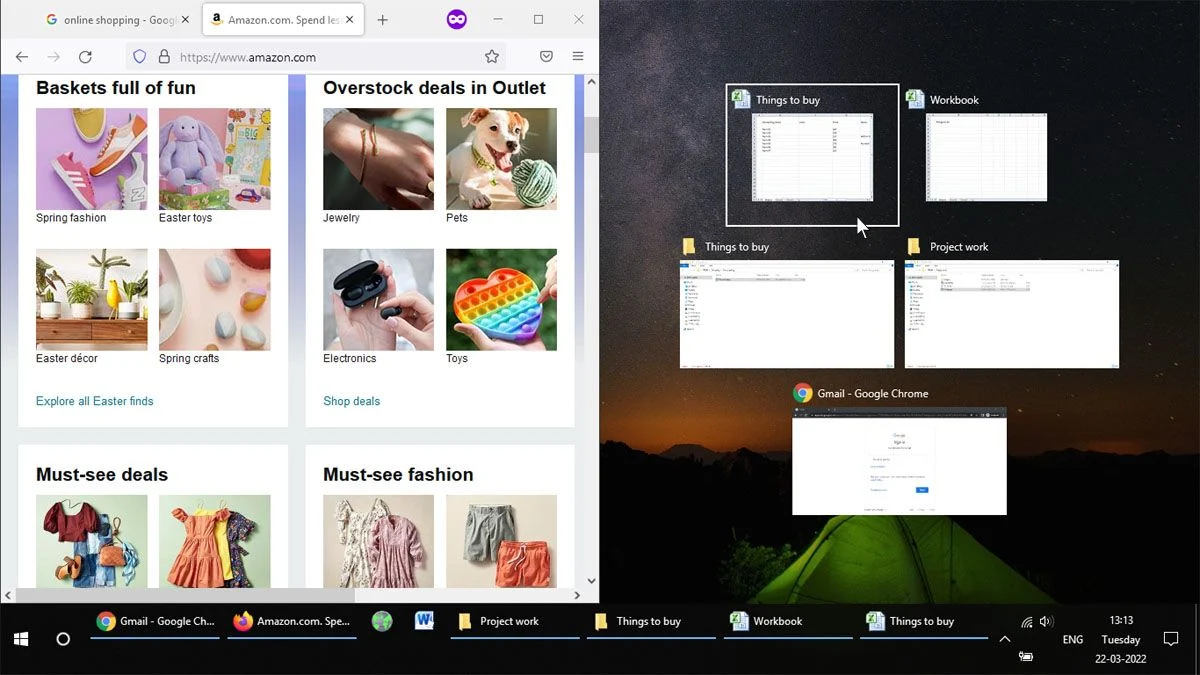Click the private browsing mask icon
Screen dimensions: 1200x675
(x=457, y=19)
